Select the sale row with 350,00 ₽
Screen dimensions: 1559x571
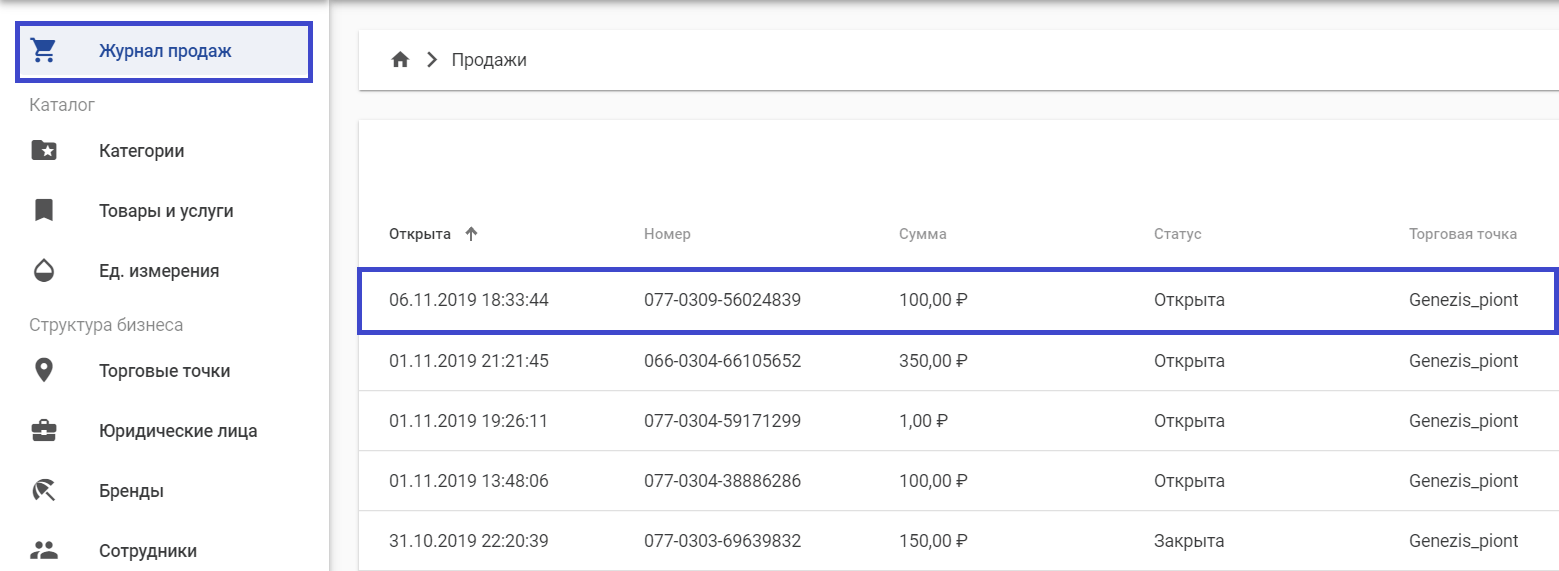pos(933,361)
